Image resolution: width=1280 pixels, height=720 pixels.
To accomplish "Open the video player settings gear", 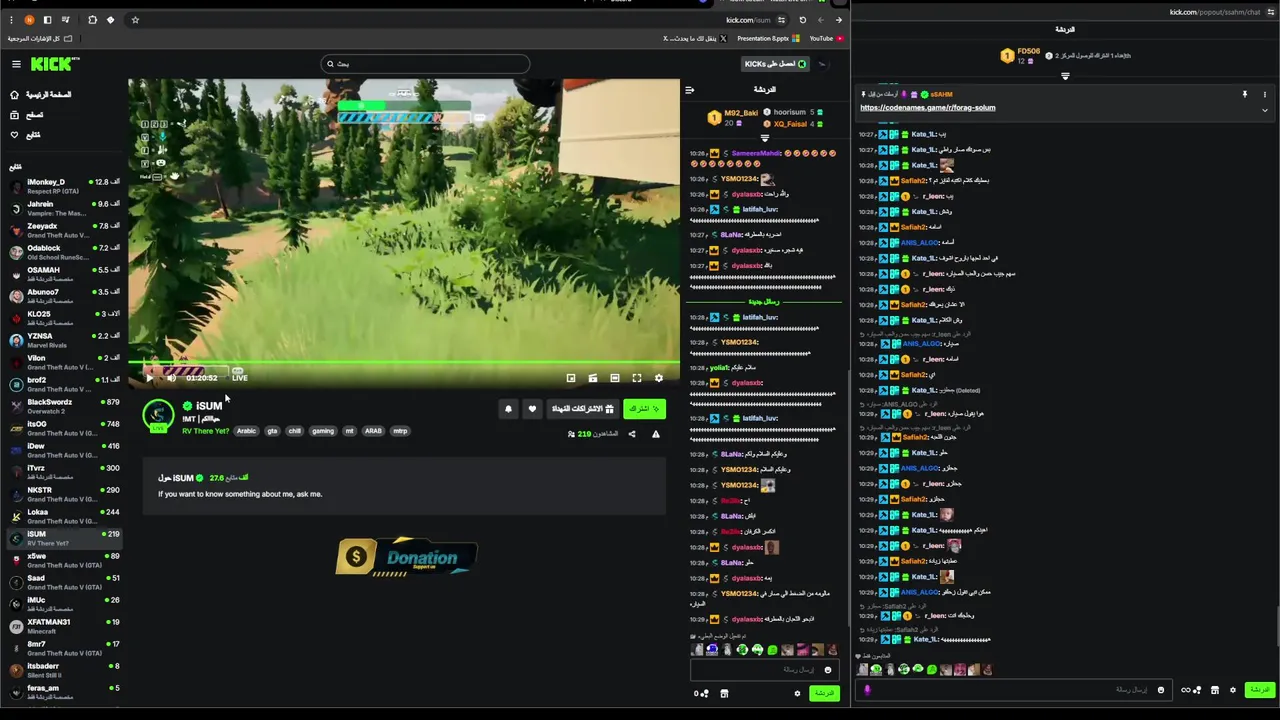I will 658,378.
